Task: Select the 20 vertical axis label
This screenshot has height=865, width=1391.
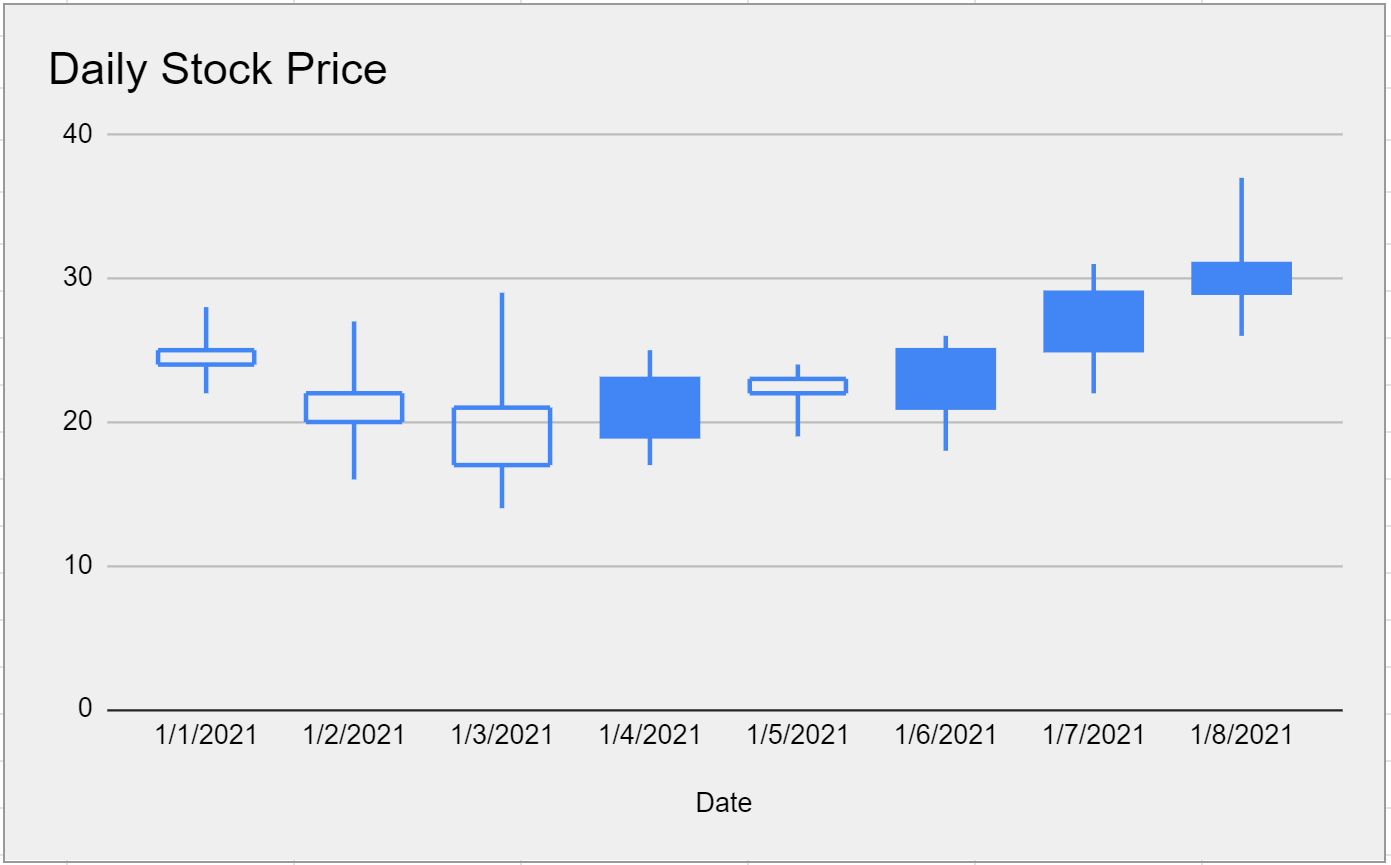Action: point(78,422)
